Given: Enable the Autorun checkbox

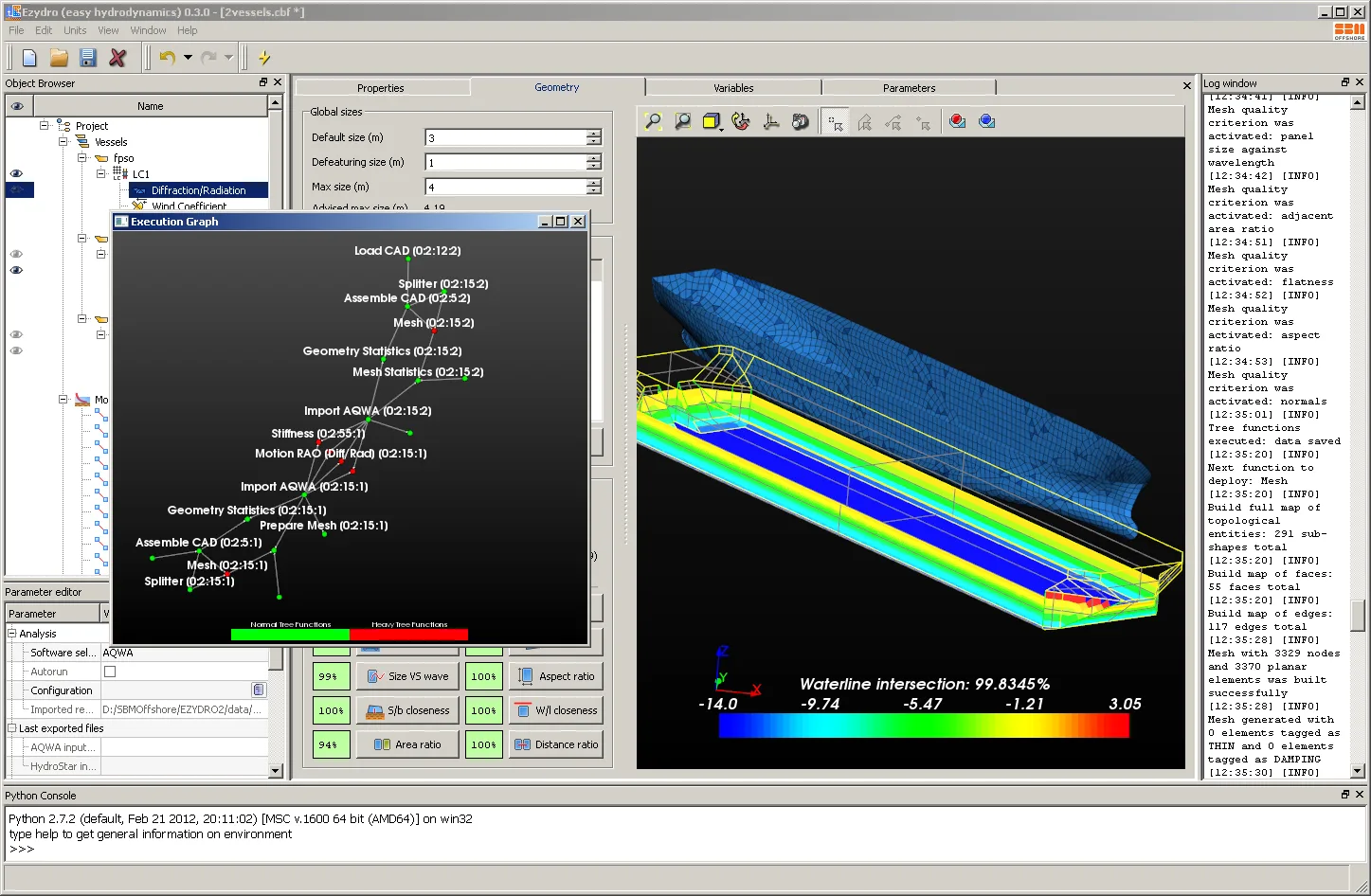Looking at the screenshot, I should [x=110, y=672].
